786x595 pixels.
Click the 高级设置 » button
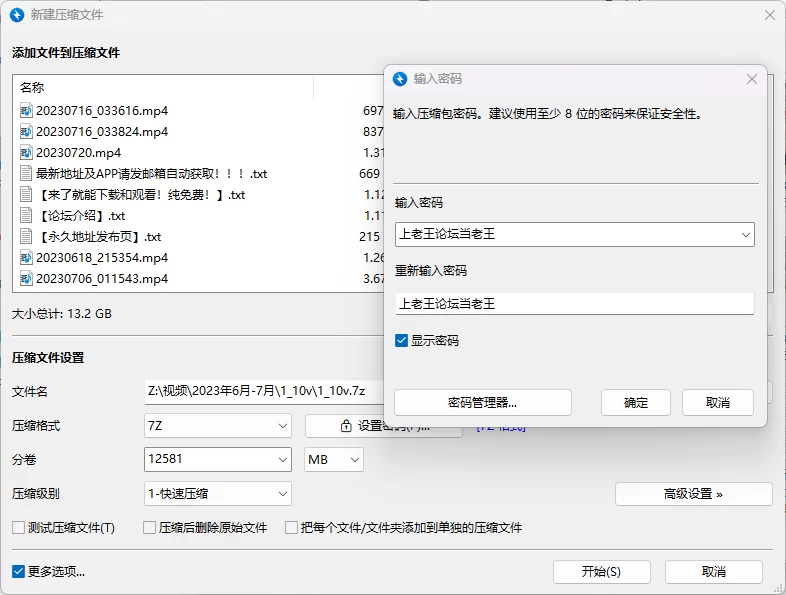[x=693, y=494]
